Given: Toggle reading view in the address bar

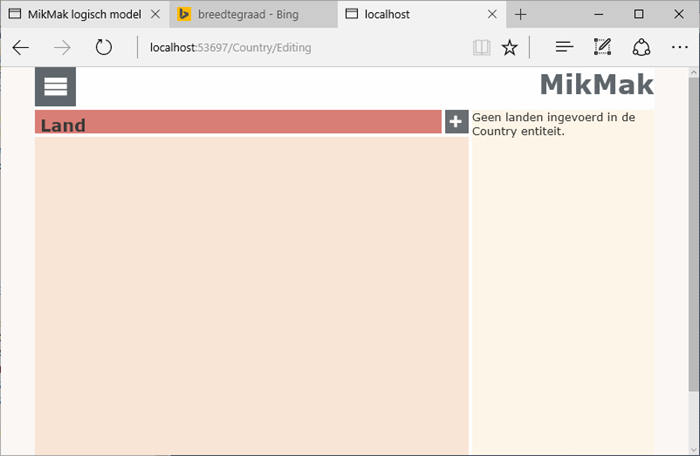Looking at the screenshot, I should [482, 47].
